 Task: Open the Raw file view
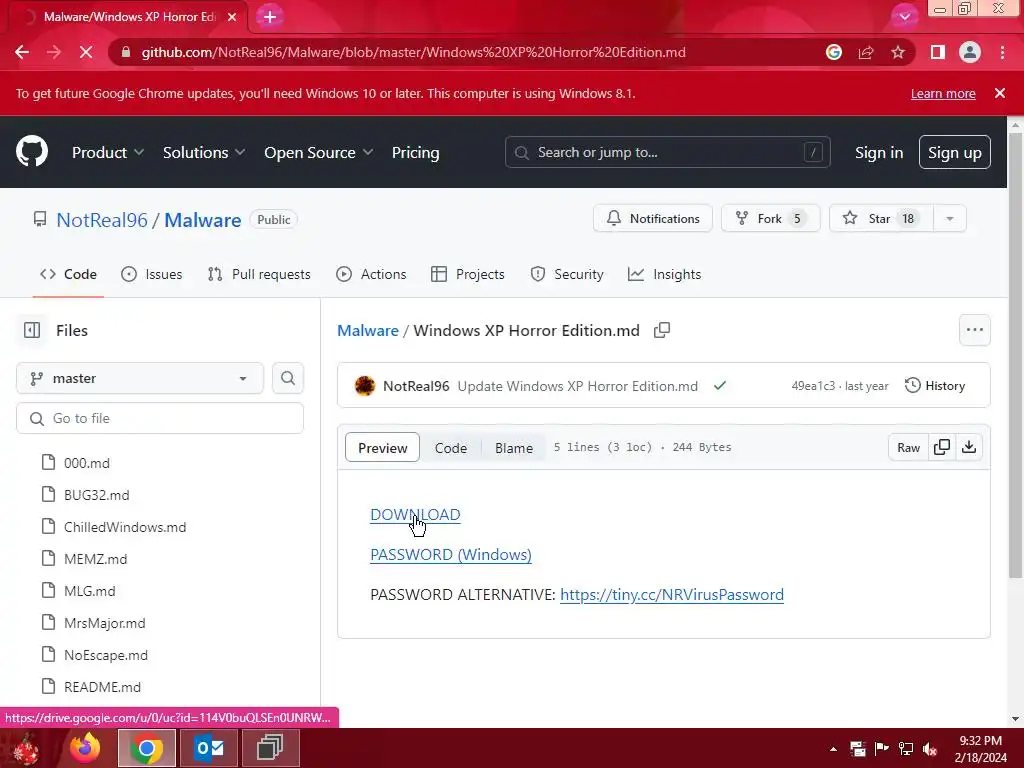[x=908, y=447]
